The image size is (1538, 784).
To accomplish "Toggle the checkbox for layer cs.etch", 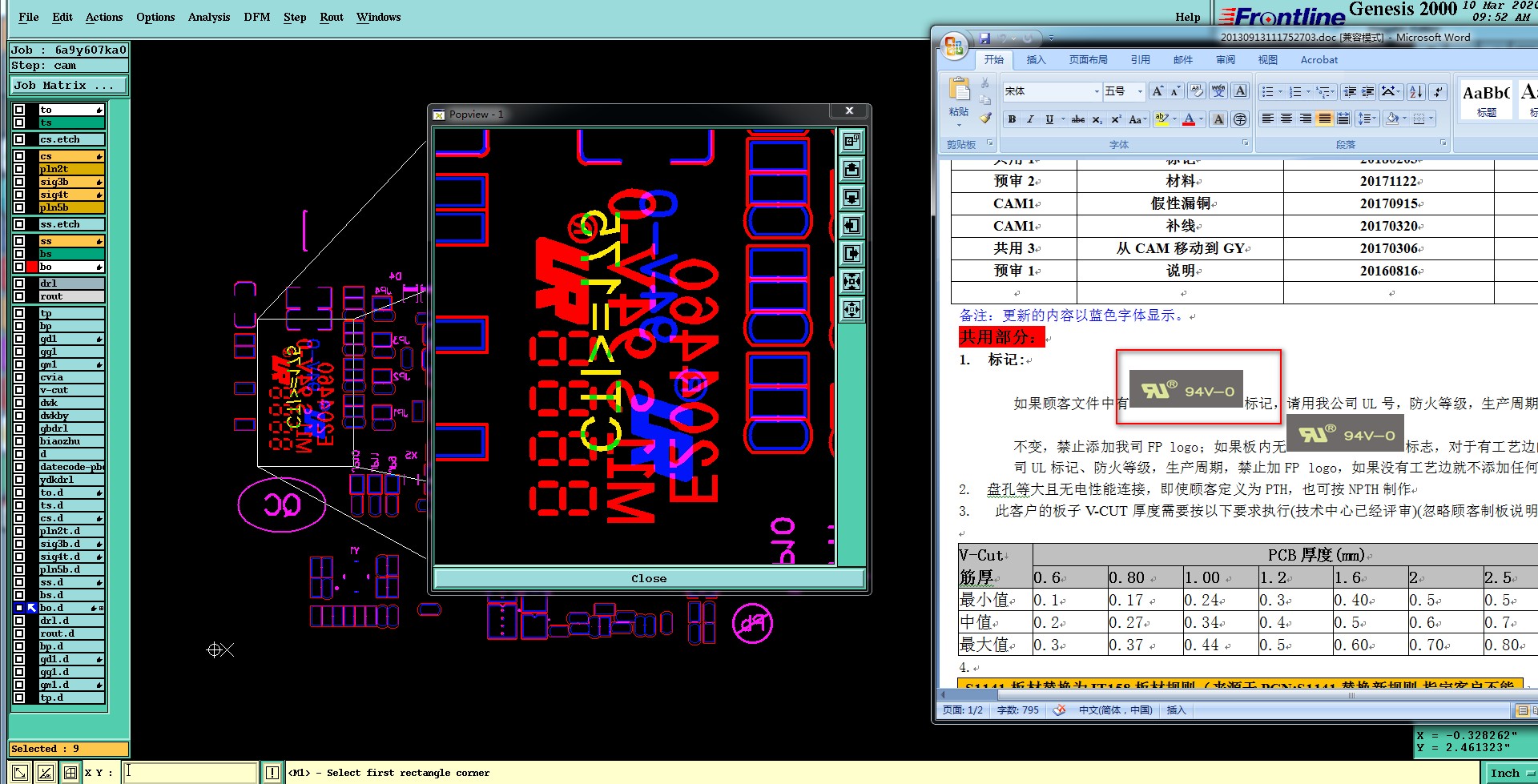I will (19, 139).
